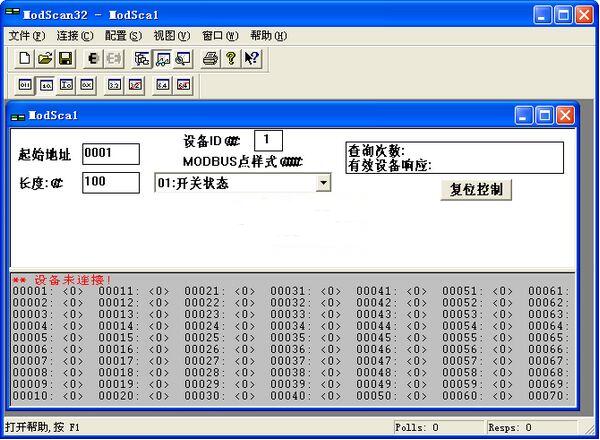This screenshot has width=600, height=440.
Task: Click the 设备ID input field
Action: 268,139
